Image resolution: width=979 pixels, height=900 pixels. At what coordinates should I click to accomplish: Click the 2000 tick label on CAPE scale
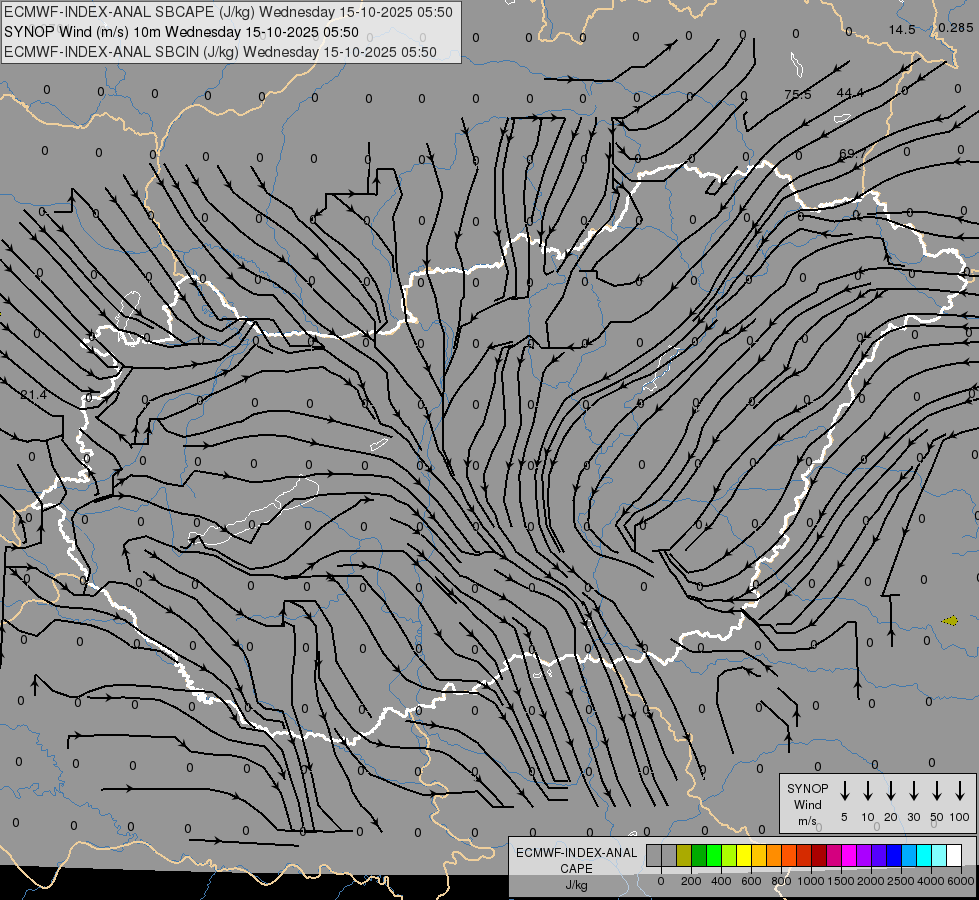click(x=871, y=881)
